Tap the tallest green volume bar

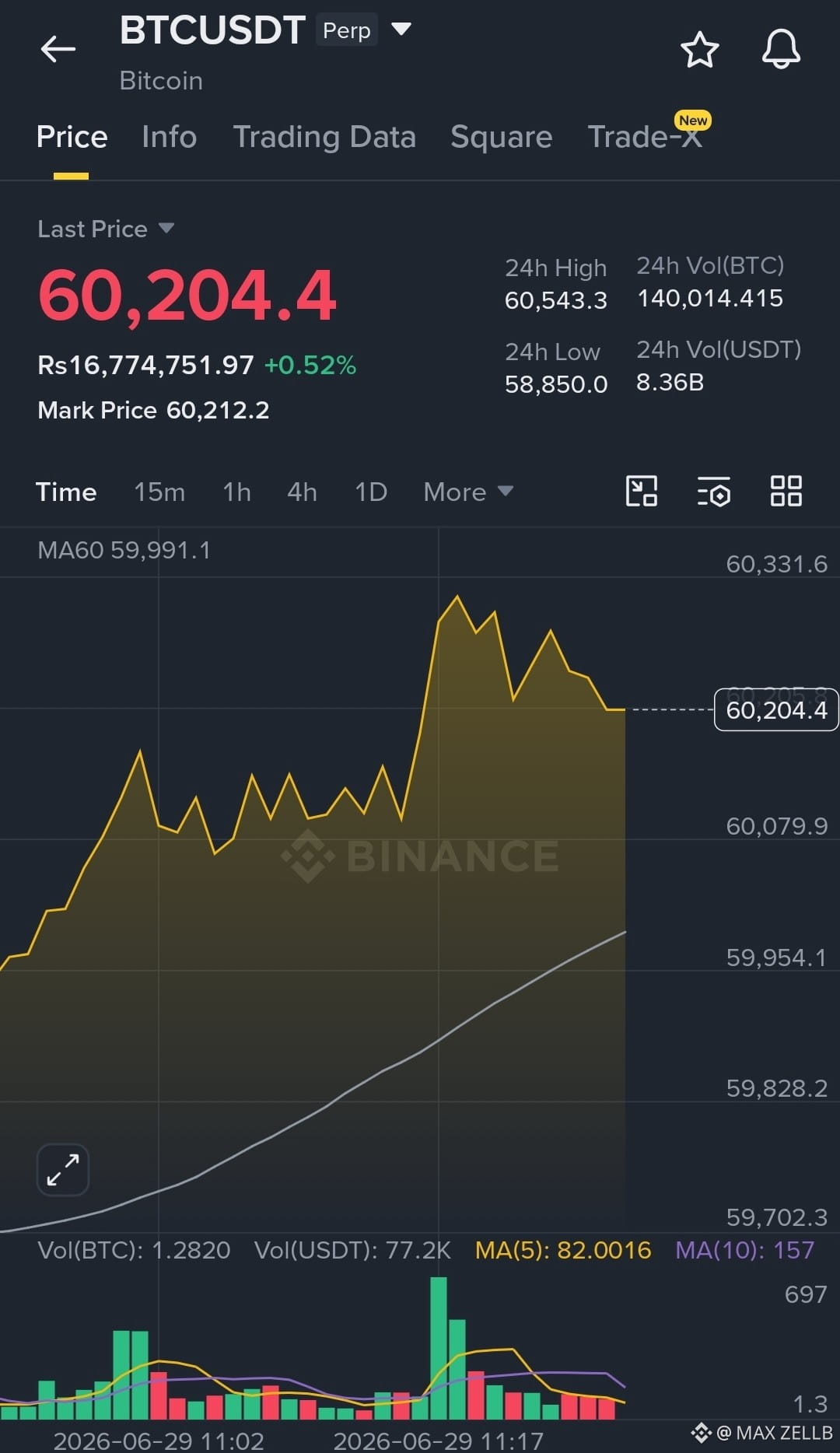tap(439, 1348)
